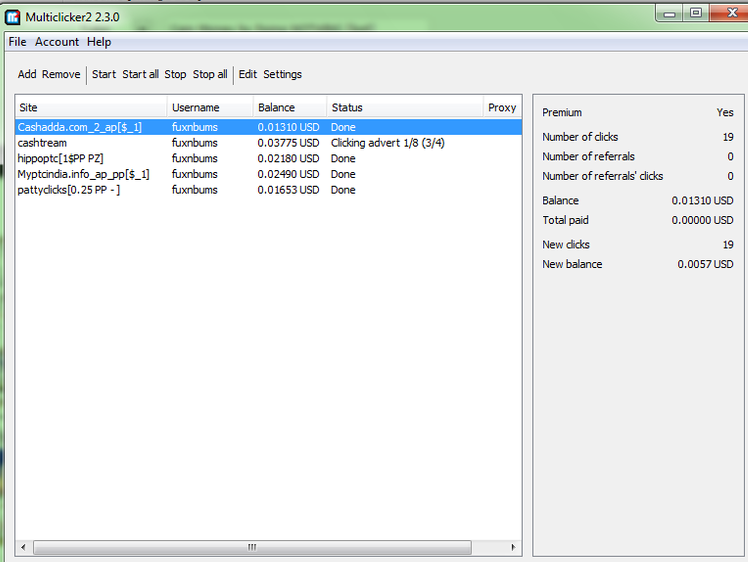
Task: Sort by the Site column header
Action: [x=91, y=107]
